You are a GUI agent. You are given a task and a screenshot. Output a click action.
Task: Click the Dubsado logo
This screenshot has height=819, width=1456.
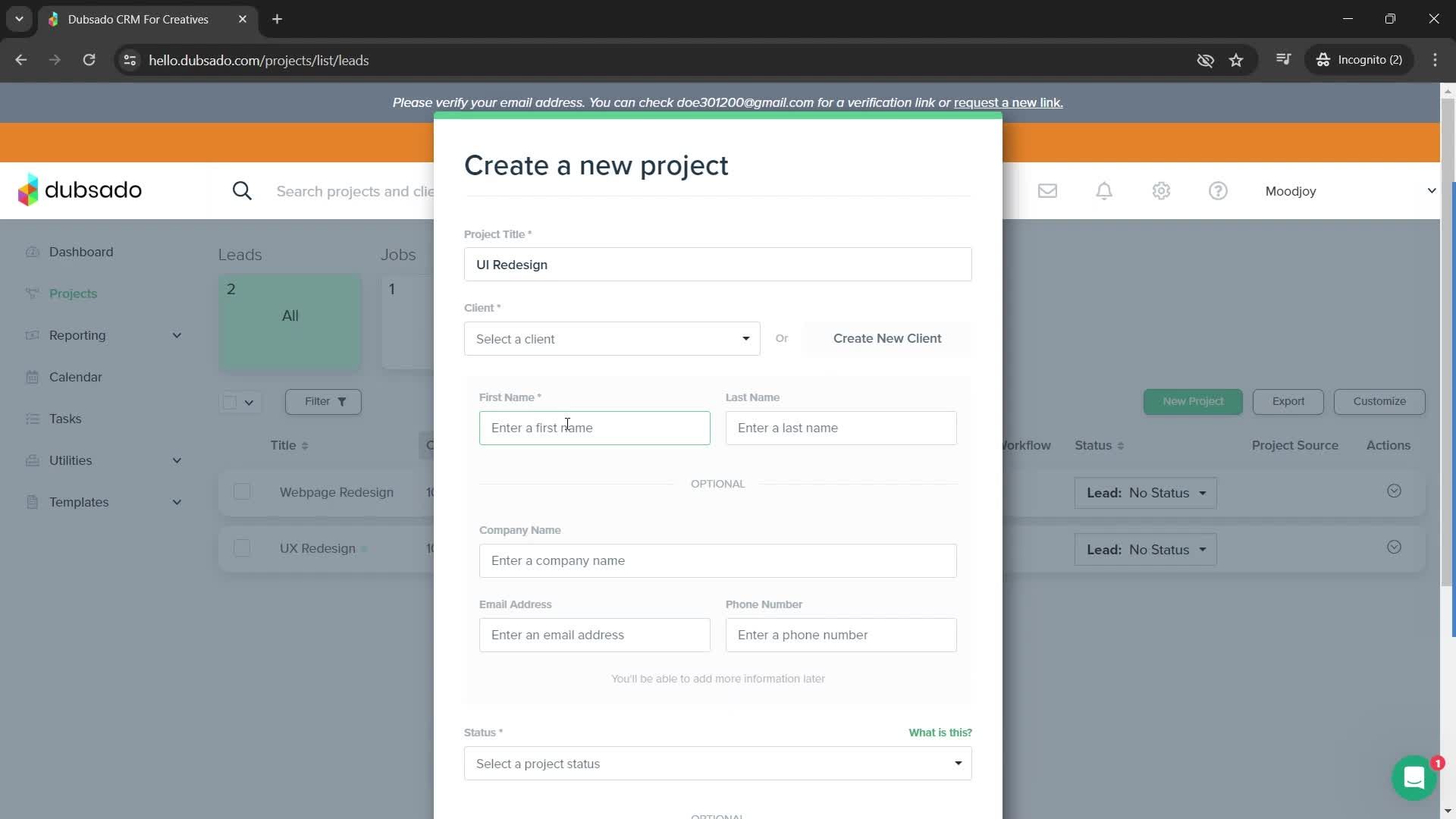[80, 190]
